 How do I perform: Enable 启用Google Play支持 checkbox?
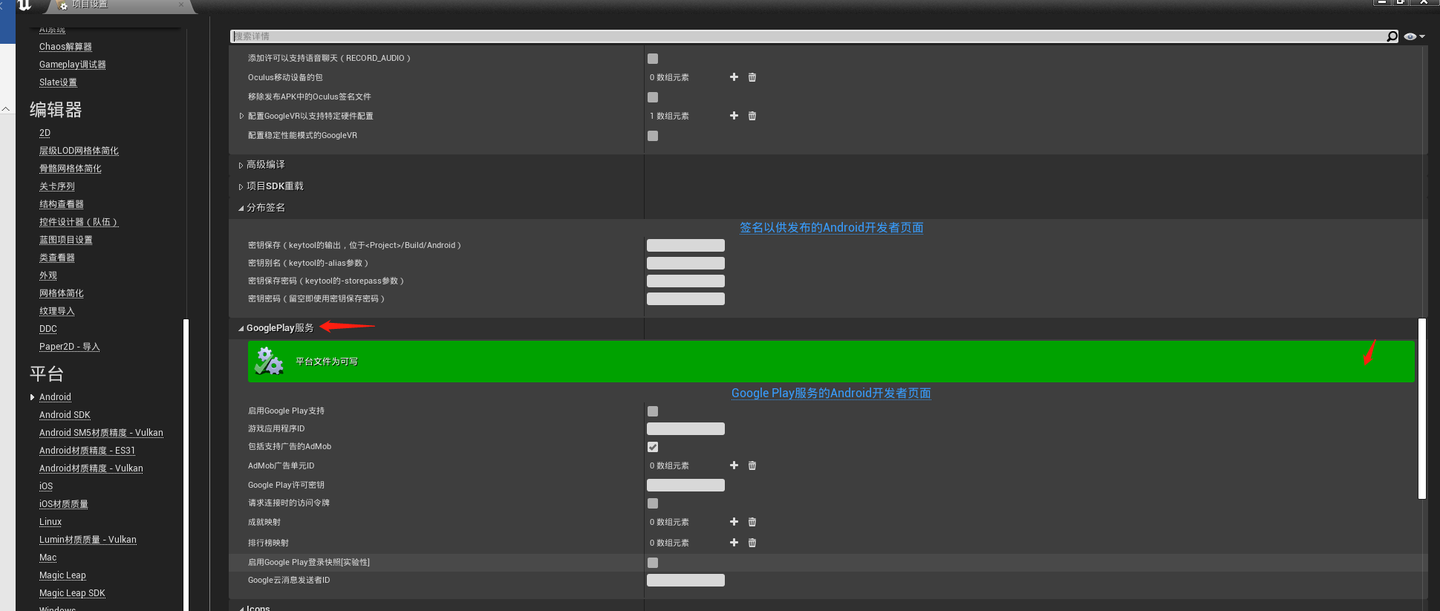(653, 411)
